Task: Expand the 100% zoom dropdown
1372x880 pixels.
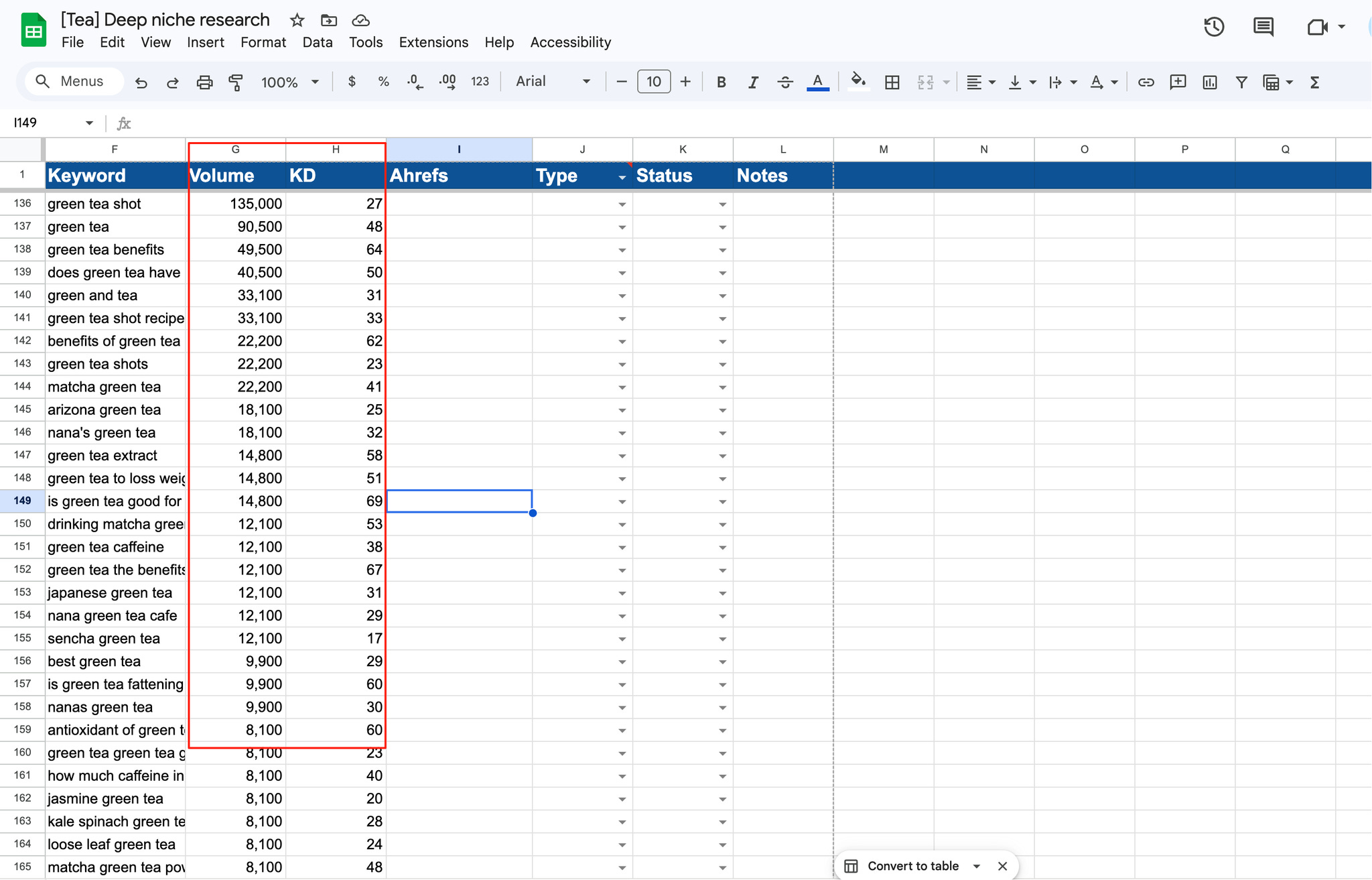Action: tap(289, 82)
